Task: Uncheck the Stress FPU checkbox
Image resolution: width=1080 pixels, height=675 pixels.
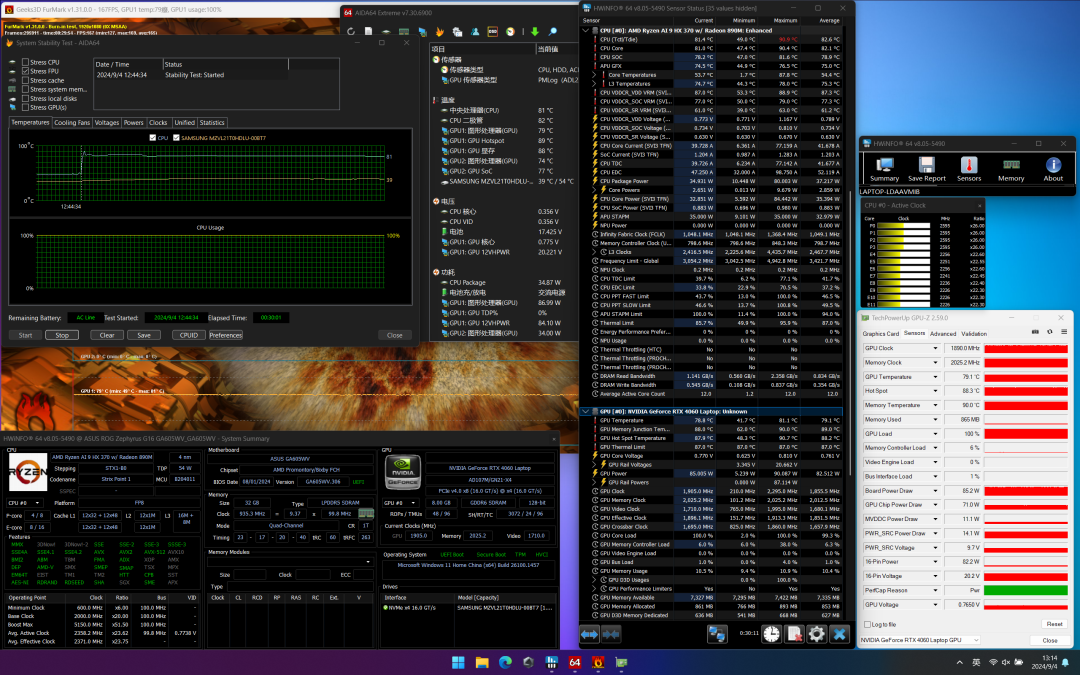Action: 25,71
